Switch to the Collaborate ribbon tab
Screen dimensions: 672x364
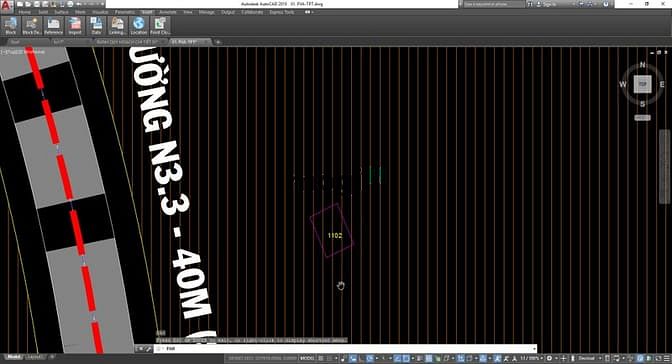point(252,12)
